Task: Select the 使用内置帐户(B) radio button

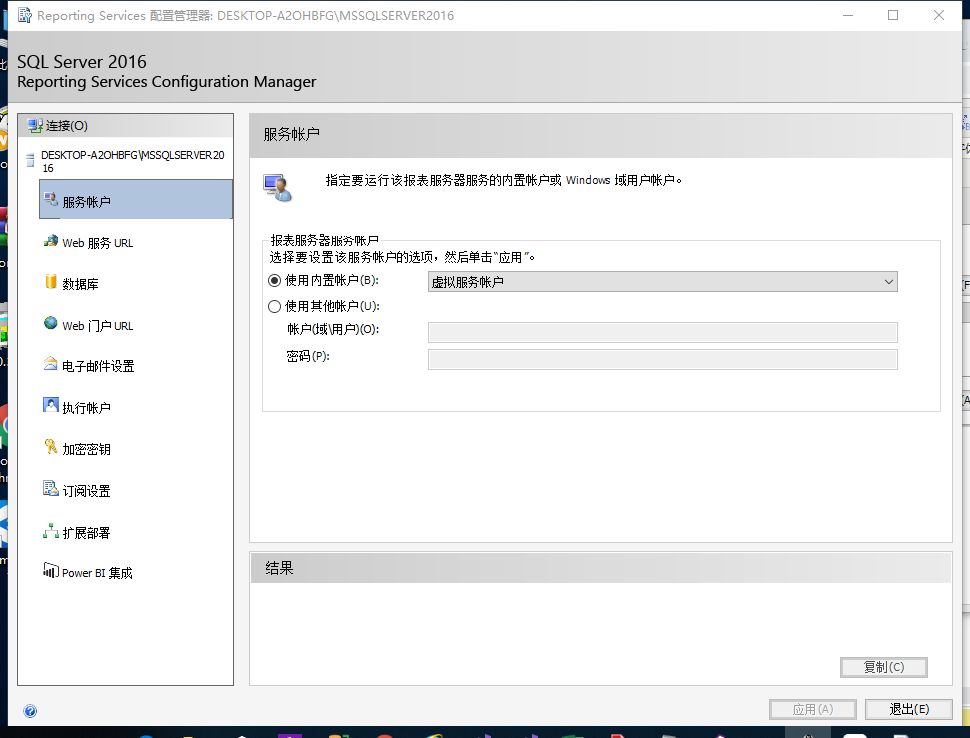Action: (x=274, y=281)
